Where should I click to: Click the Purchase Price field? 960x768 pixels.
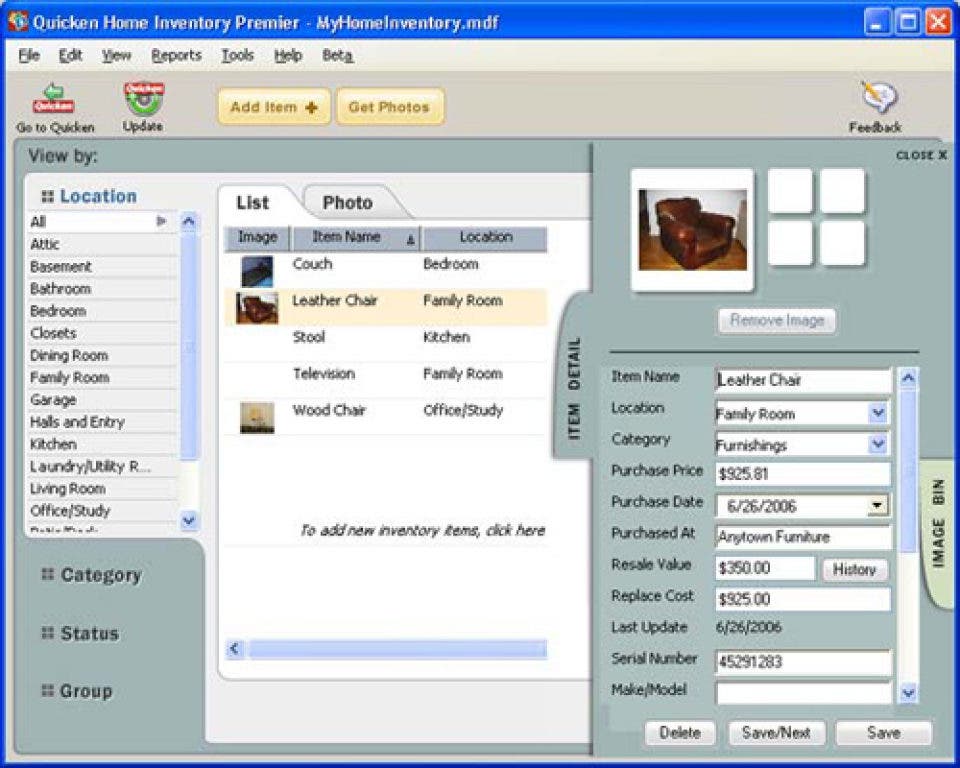803,473
